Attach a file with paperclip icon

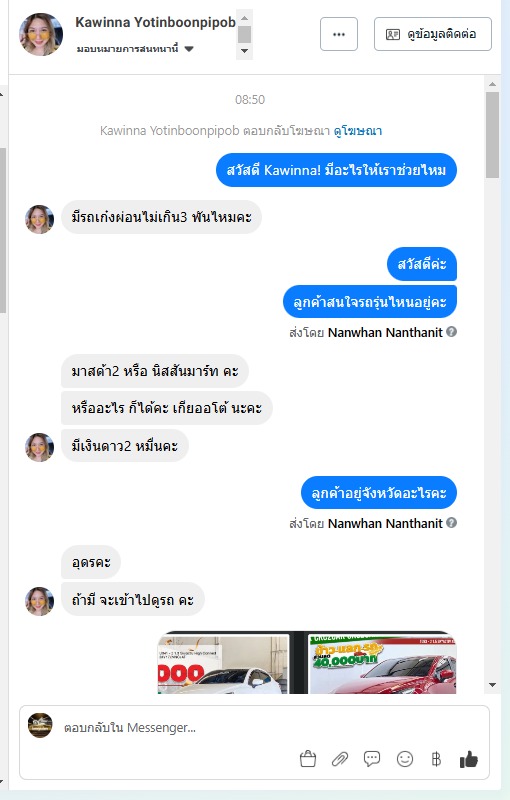[340, 759]
